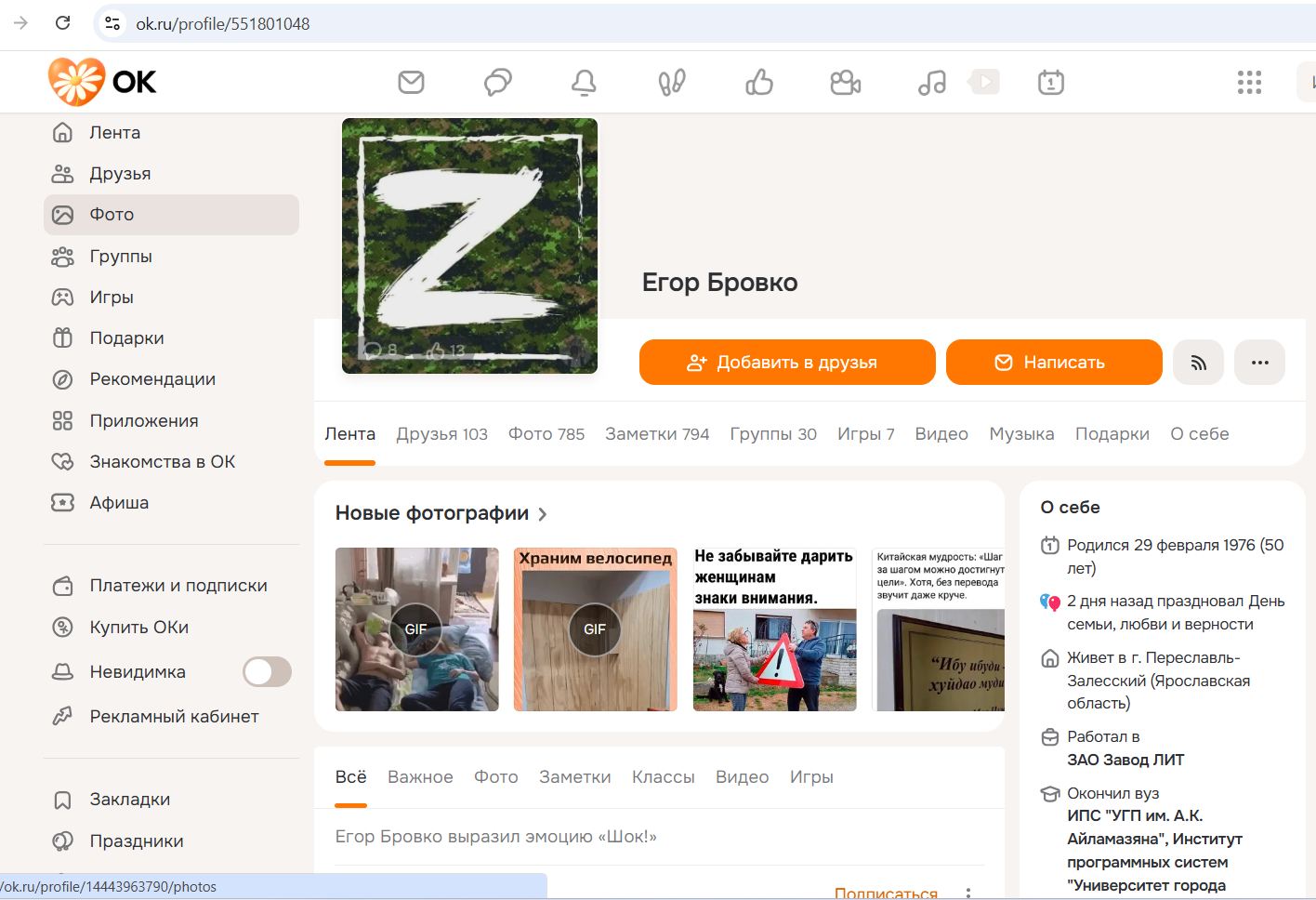This screenshot has height=900, width=1316.
Task: Open Фото in the left sidebar
Action: pos(171,215)
